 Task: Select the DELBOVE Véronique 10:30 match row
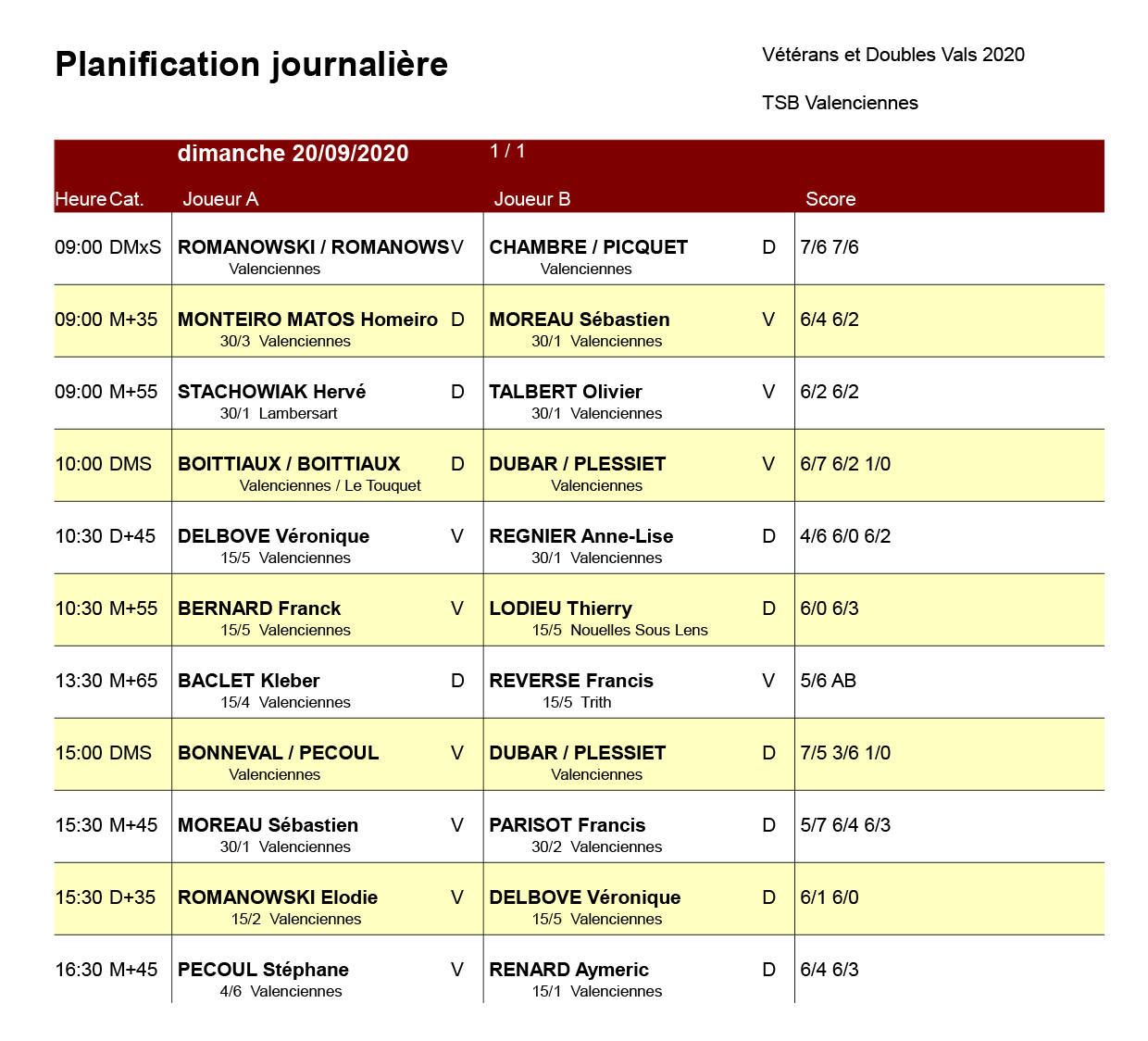tap(579, 537)
